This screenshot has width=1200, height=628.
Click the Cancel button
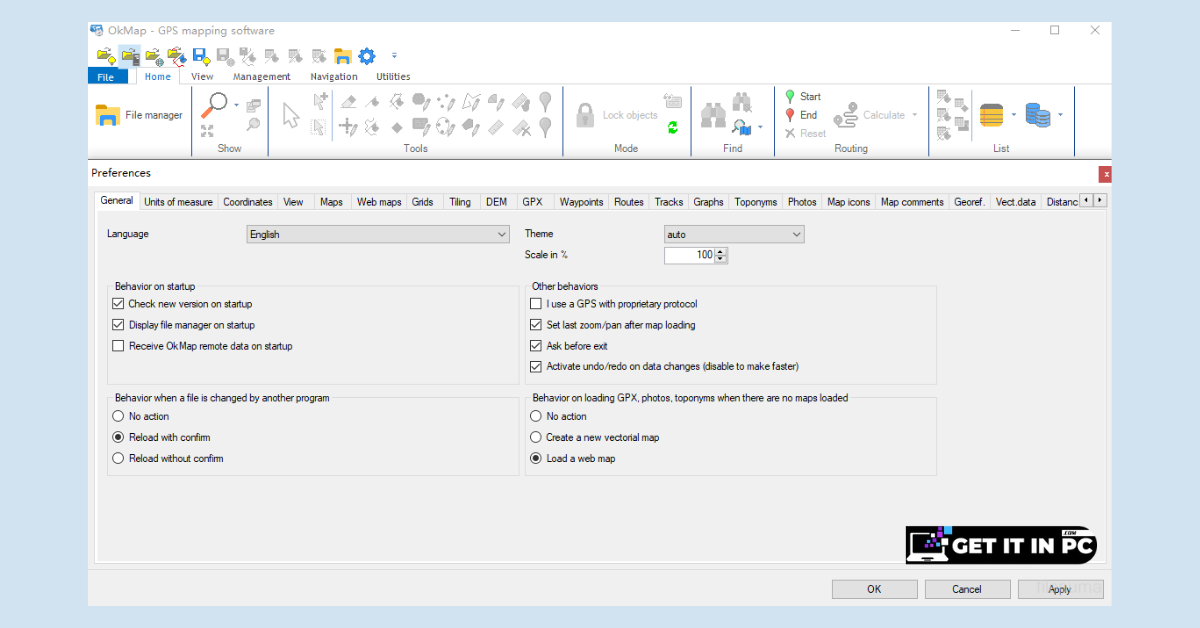coord(967,589)
